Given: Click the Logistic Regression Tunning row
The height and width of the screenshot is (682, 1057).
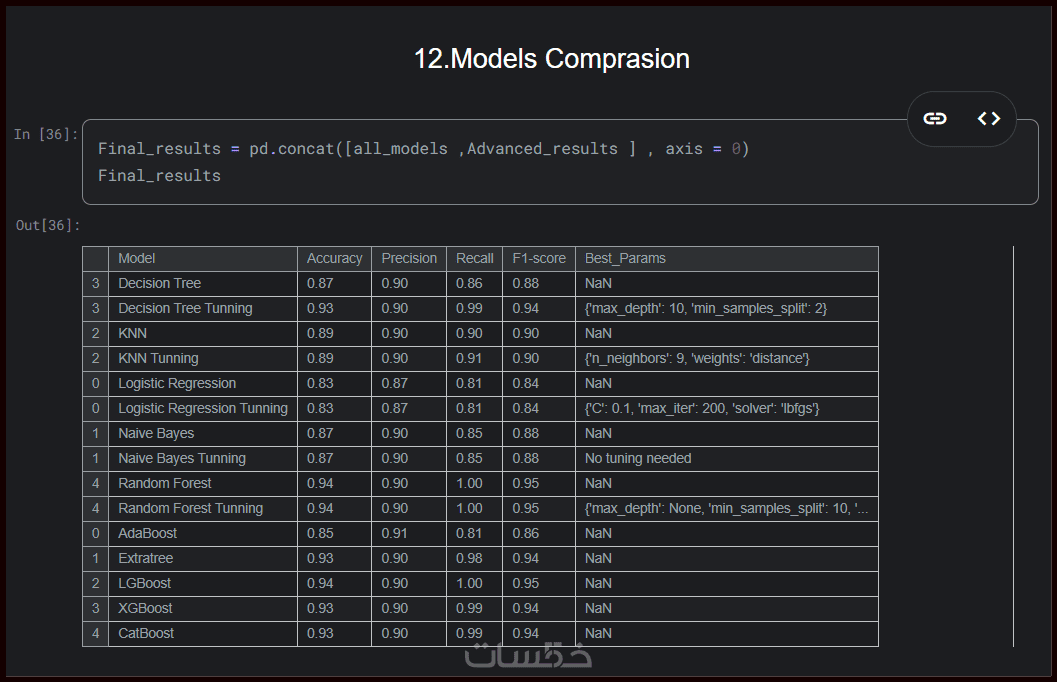Looking at the screenshot, I should tap(203, 408).
